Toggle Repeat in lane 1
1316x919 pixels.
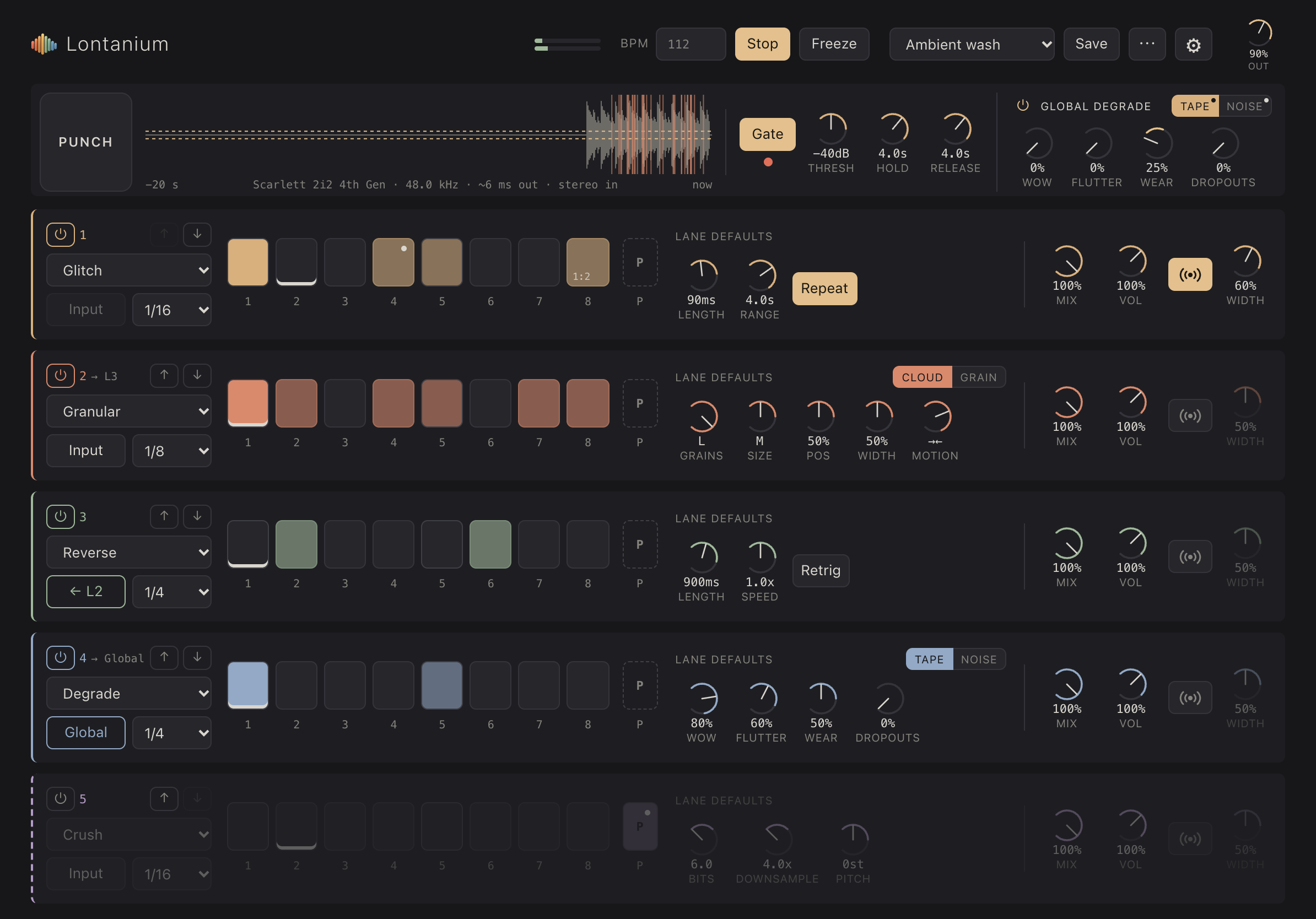pos(824,288)
